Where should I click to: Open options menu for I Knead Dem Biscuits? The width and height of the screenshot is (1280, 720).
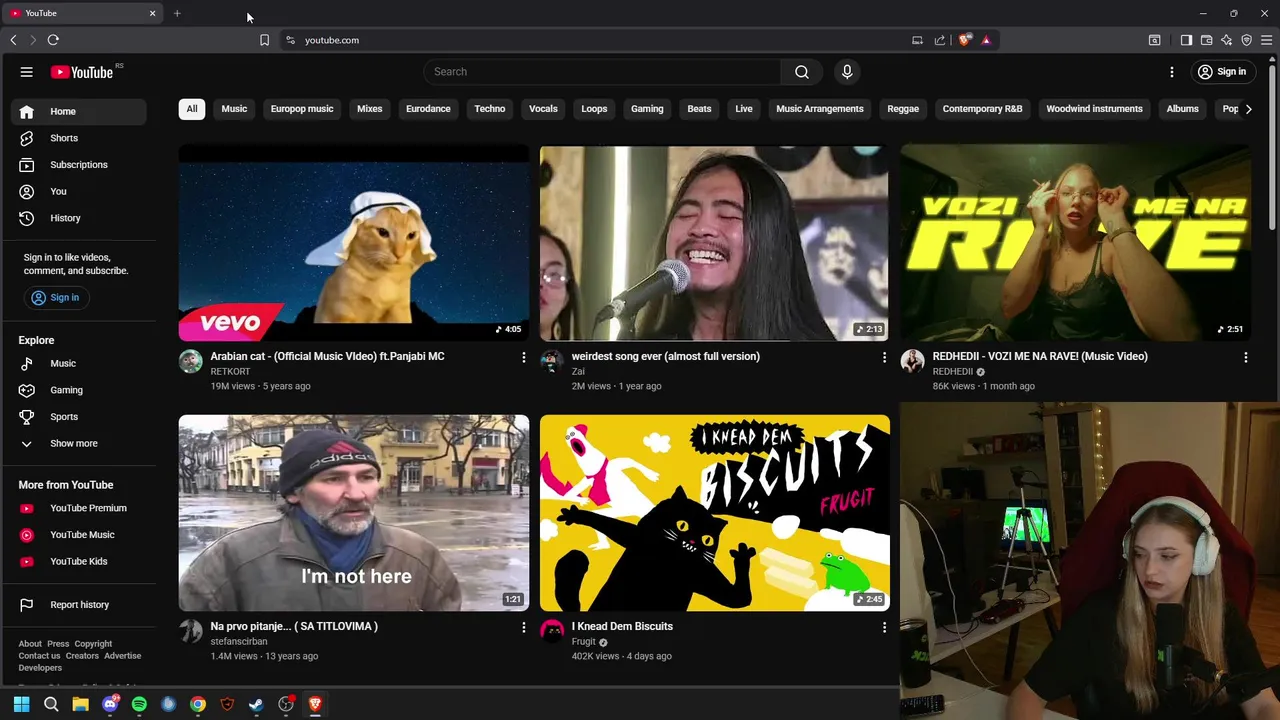click(x=884, y=627)
